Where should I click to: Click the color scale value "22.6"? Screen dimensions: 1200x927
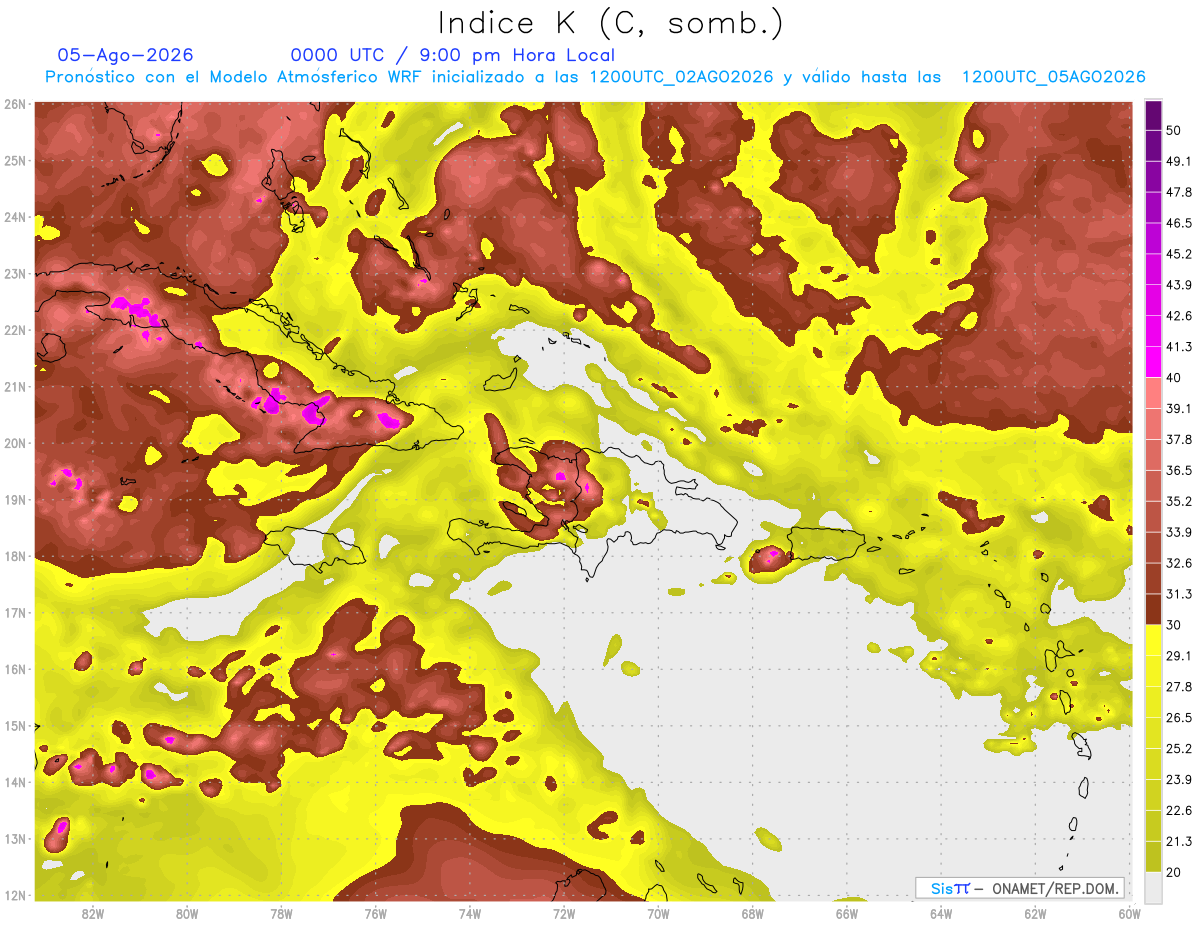click(x=1179, y=811)
